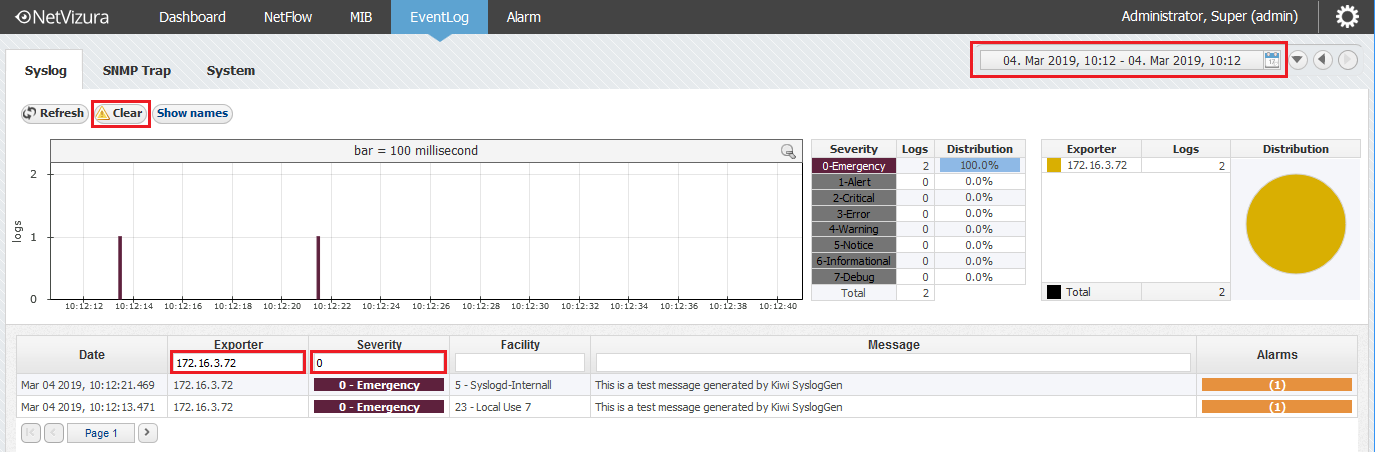Click the chart bar at 10:12:13
1375x452 pixels.
120,267
